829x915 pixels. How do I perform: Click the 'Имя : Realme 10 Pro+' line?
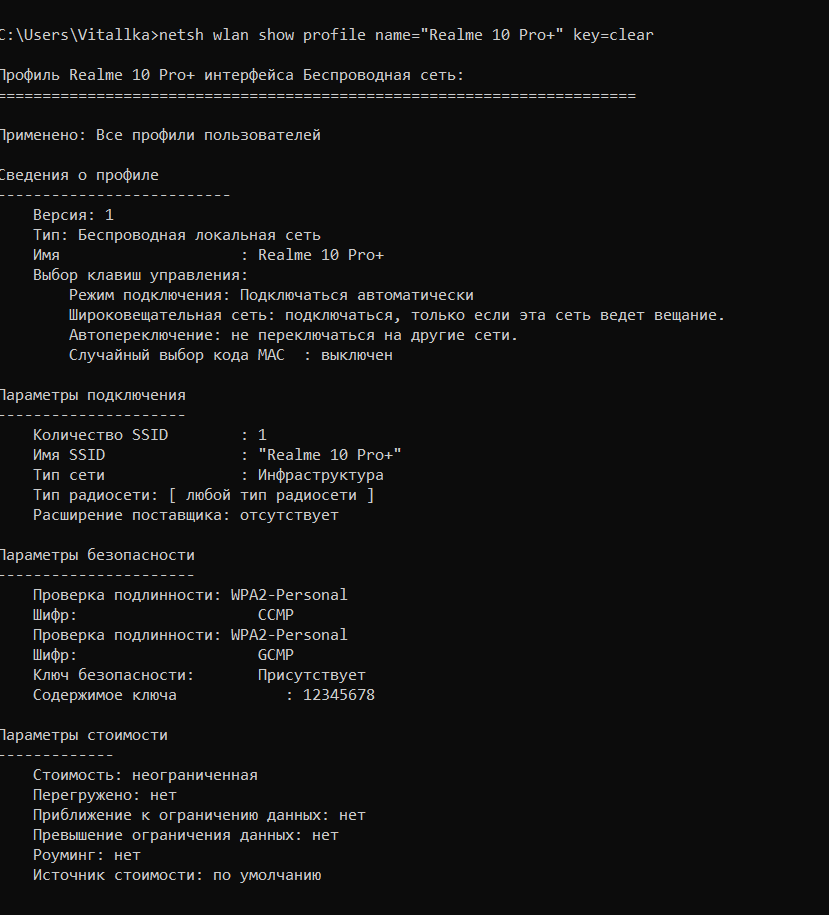coord(208,255)
